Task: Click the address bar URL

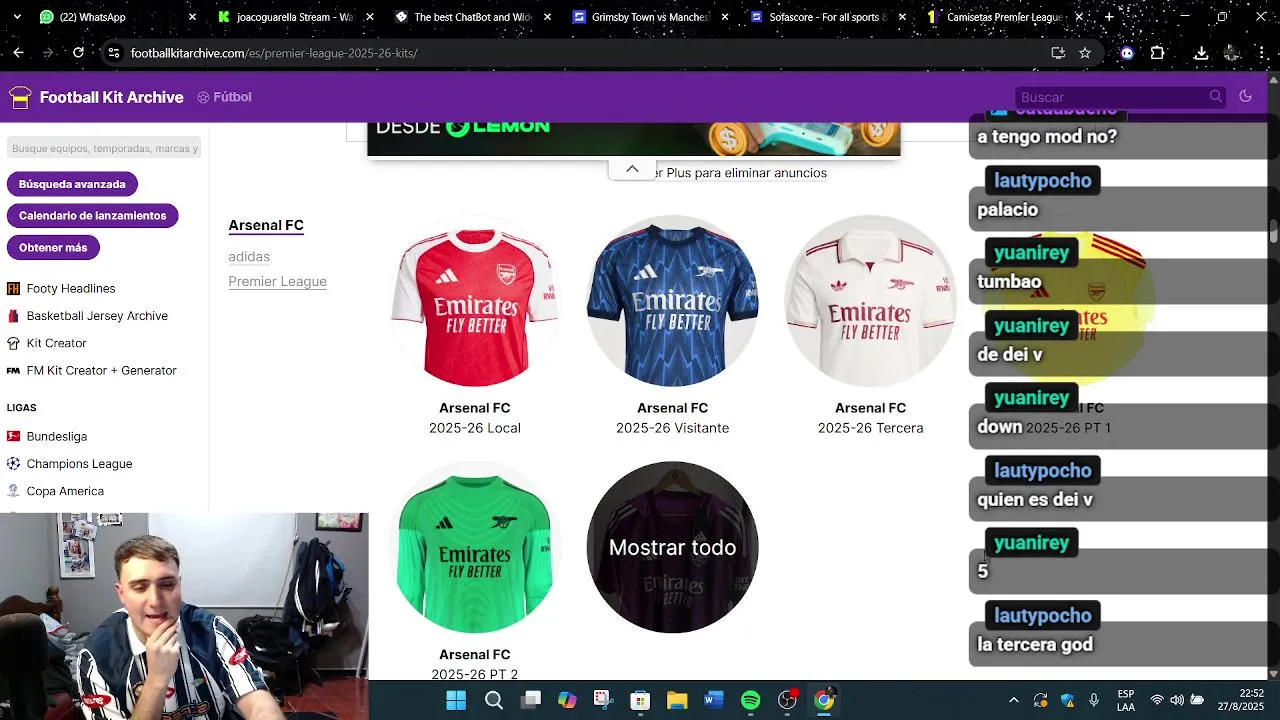Action: coord(274,53)
